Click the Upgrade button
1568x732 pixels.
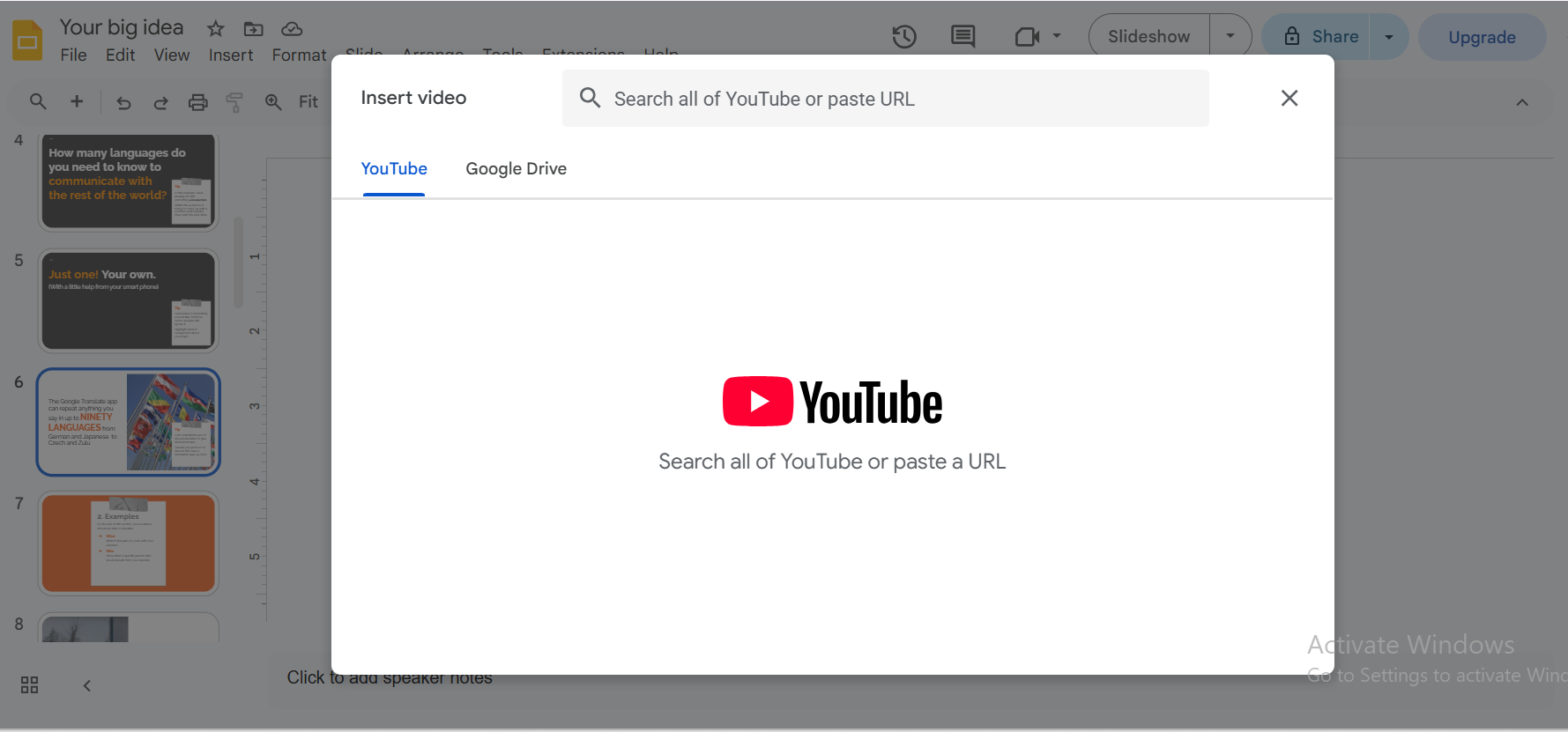1483,37
